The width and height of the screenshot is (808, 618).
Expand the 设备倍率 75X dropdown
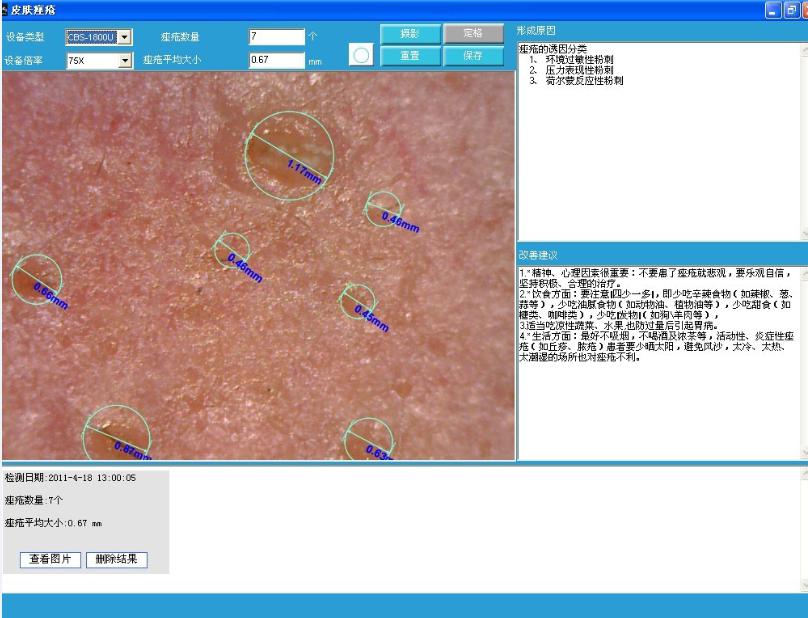point(125,61)
